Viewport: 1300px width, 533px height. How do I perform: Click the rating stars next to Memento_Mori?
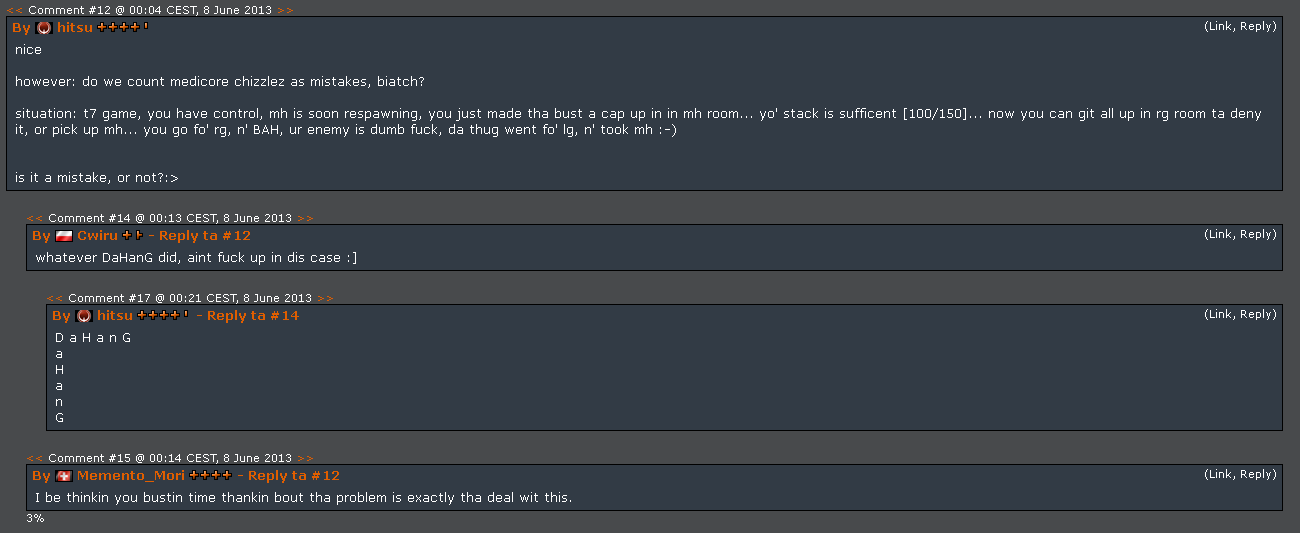click(210, 475)
